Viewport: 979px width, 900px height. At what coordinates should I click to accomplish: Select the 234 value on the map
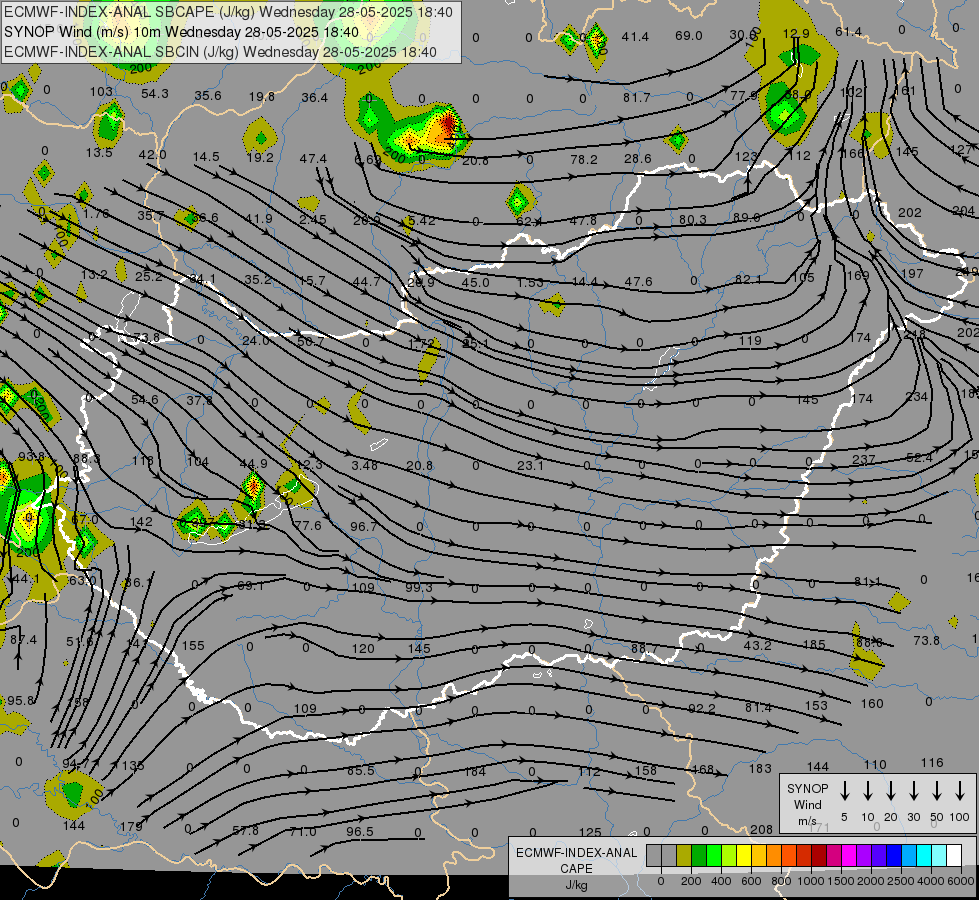[x=917, y=397]
